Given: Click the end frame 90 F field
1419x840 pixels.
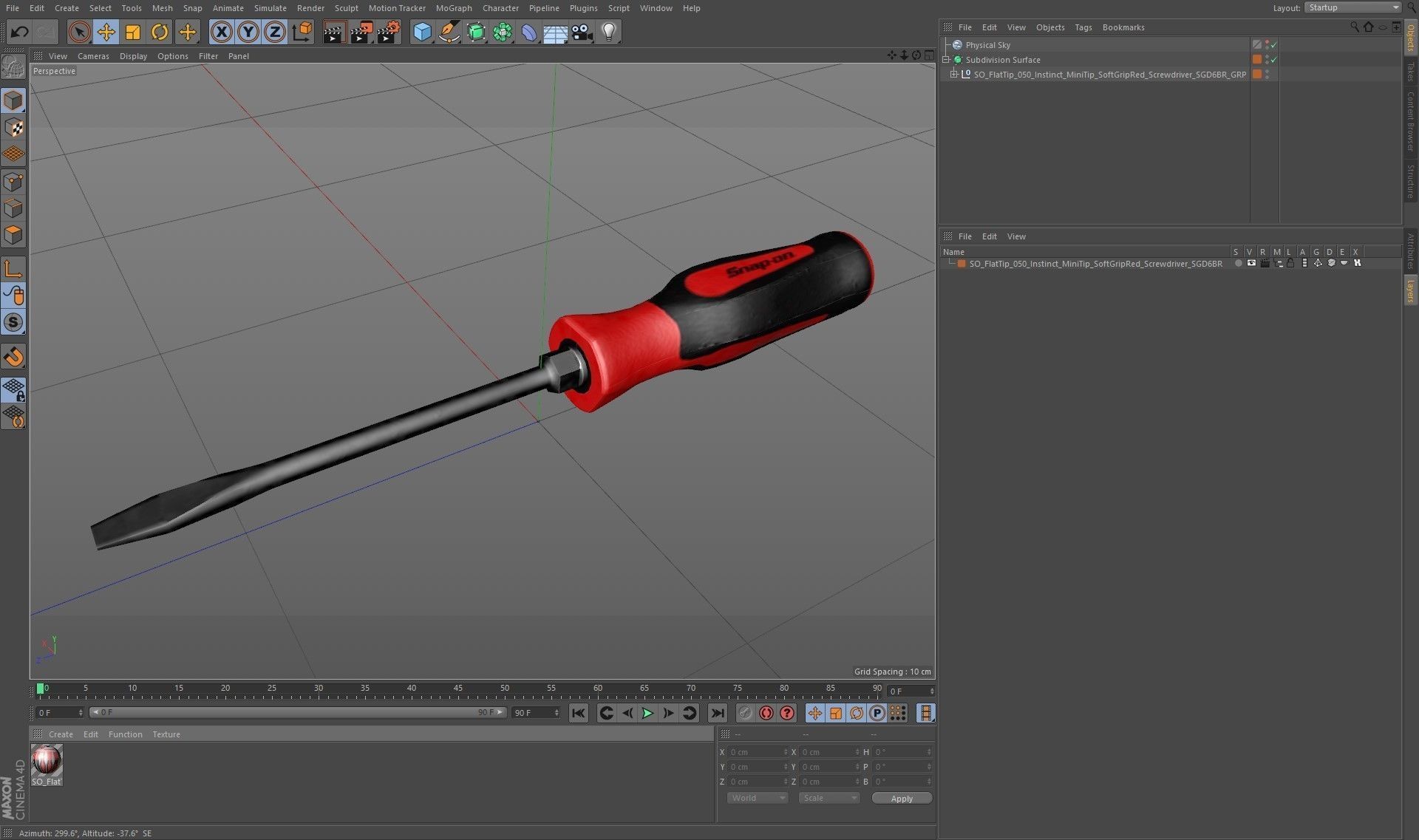Looking at the screenshot, I should pyautogui.click(x=536, y=713).
